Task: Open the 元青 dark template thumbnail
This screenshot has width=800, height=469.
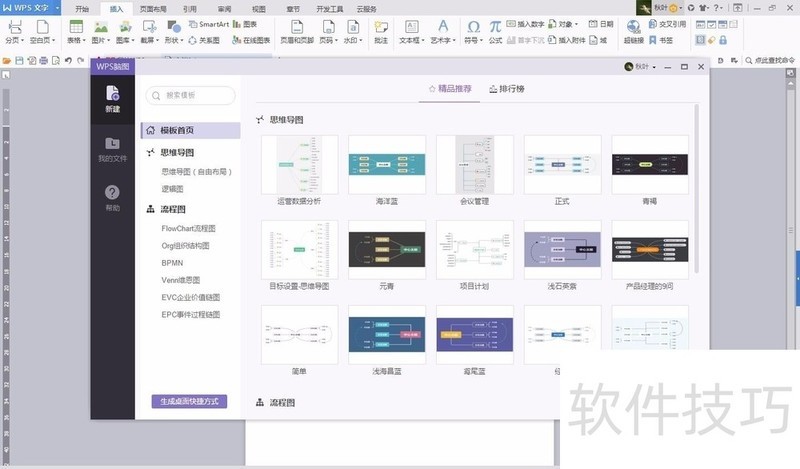Action: (x=387, y=250)
